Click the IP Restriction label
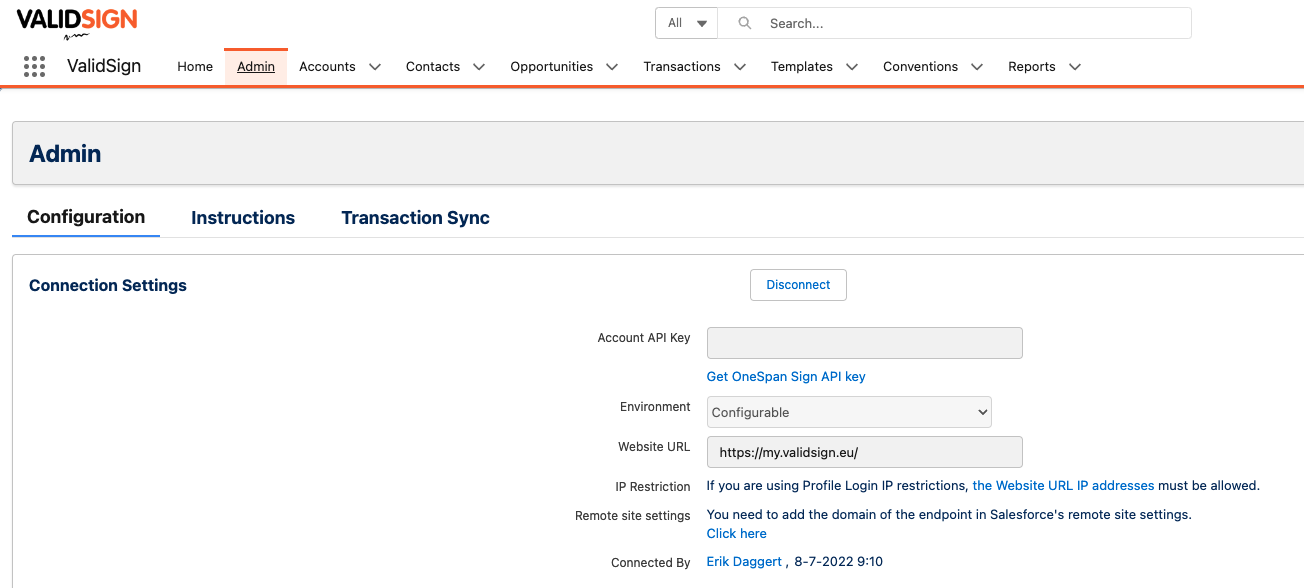This screenshot has width=1304, height=588. point(653,486)
